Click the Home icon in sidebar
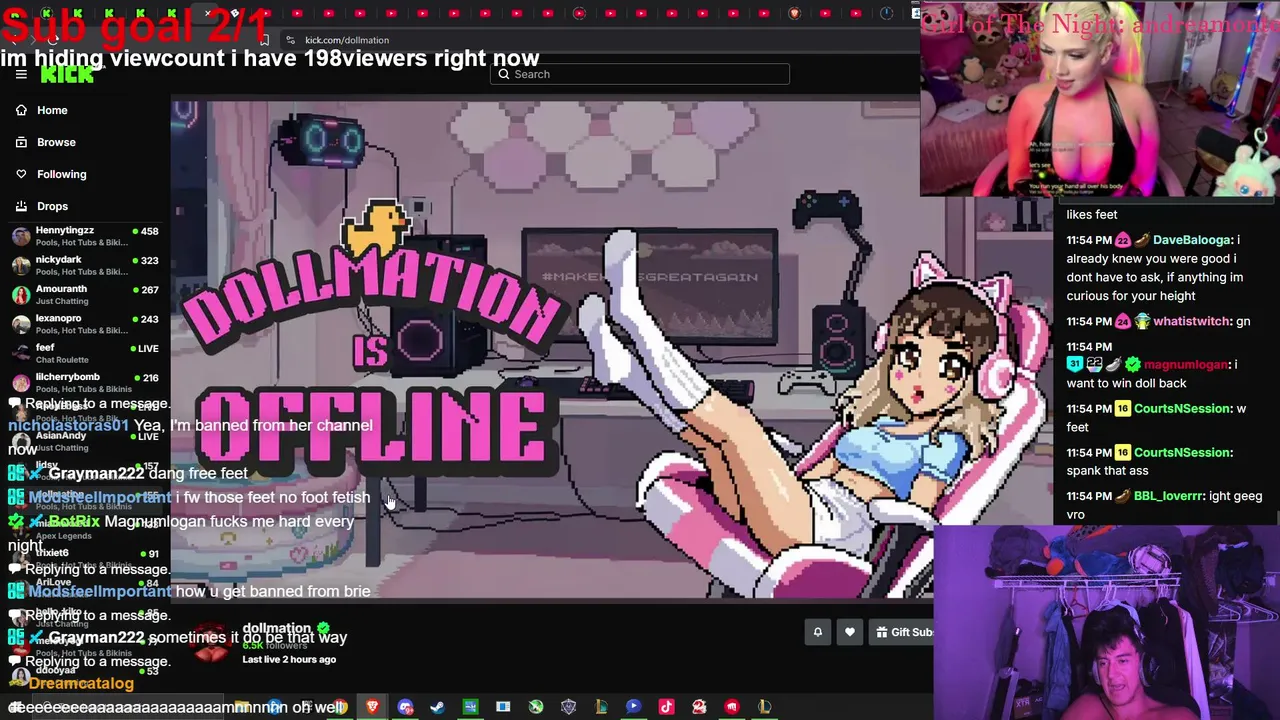The width and height of the screenshot is (1280, 720). pos(21,110)
